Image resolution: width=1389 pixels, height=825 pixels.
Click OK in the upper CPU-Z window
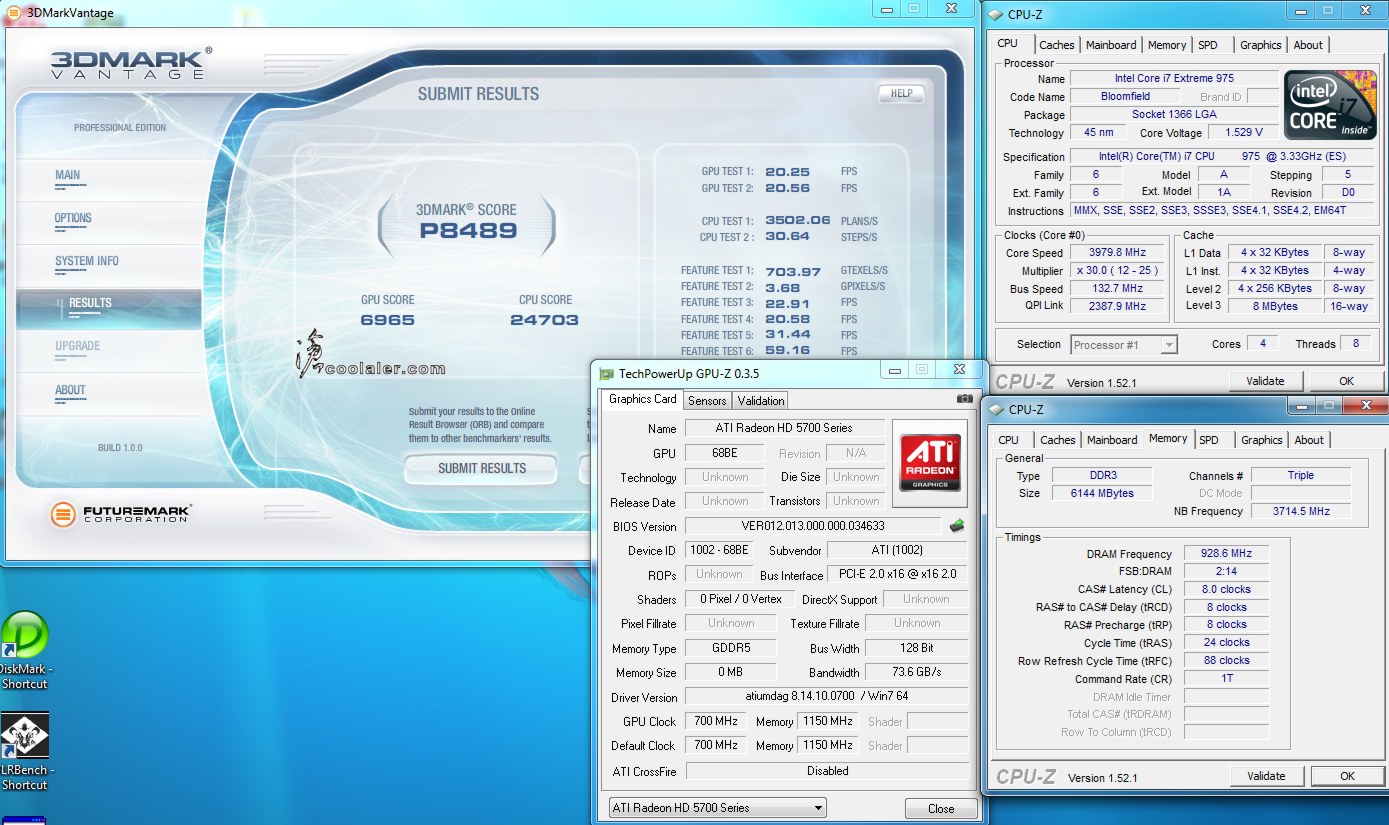(x=1346, y=381)
